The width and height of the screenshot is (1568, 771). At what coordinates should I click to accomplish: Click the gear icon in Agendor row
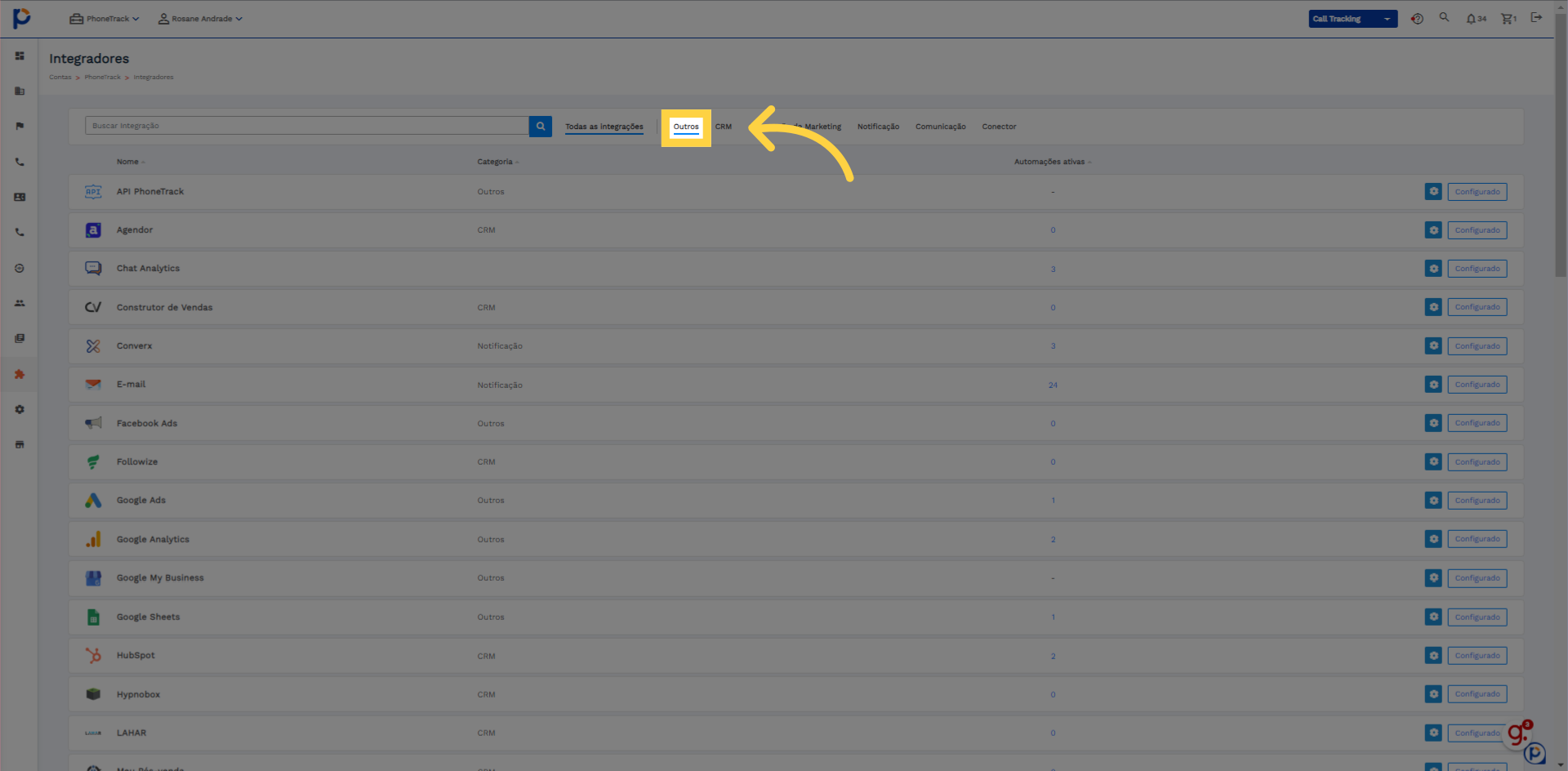click(1433, 230)
